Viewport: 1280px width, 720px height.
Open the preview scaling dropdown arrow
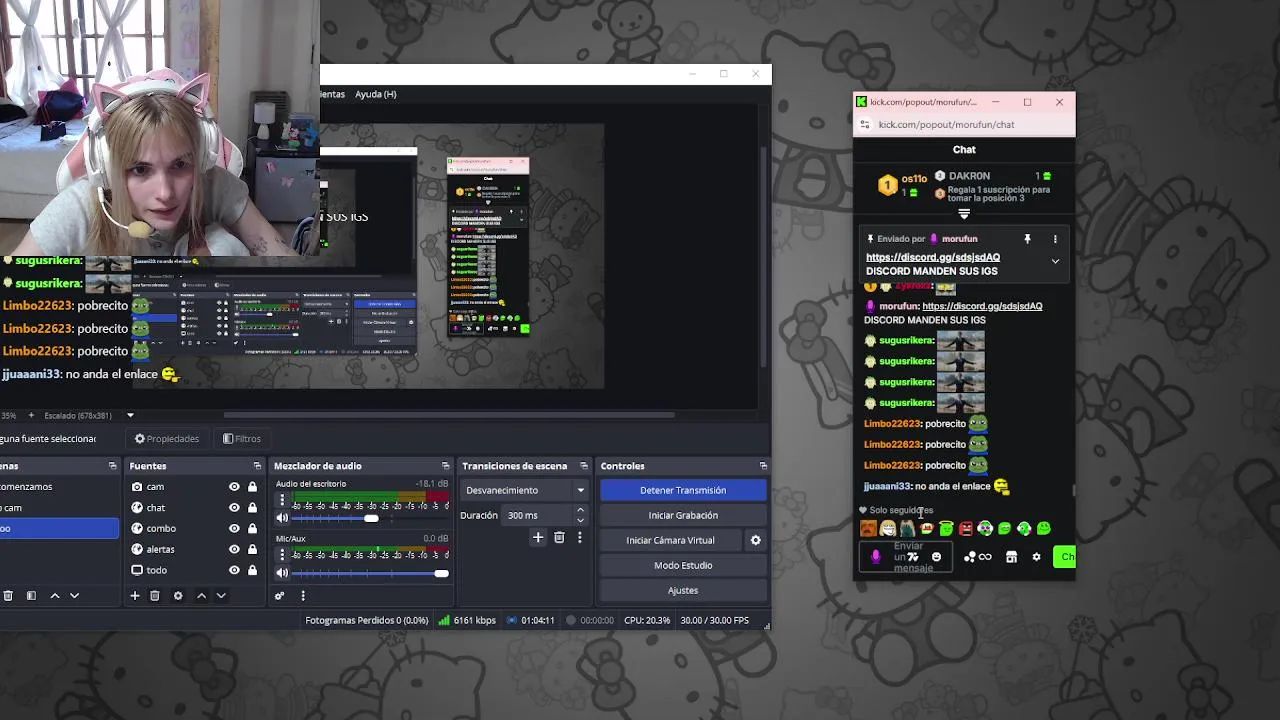point(130,415)
